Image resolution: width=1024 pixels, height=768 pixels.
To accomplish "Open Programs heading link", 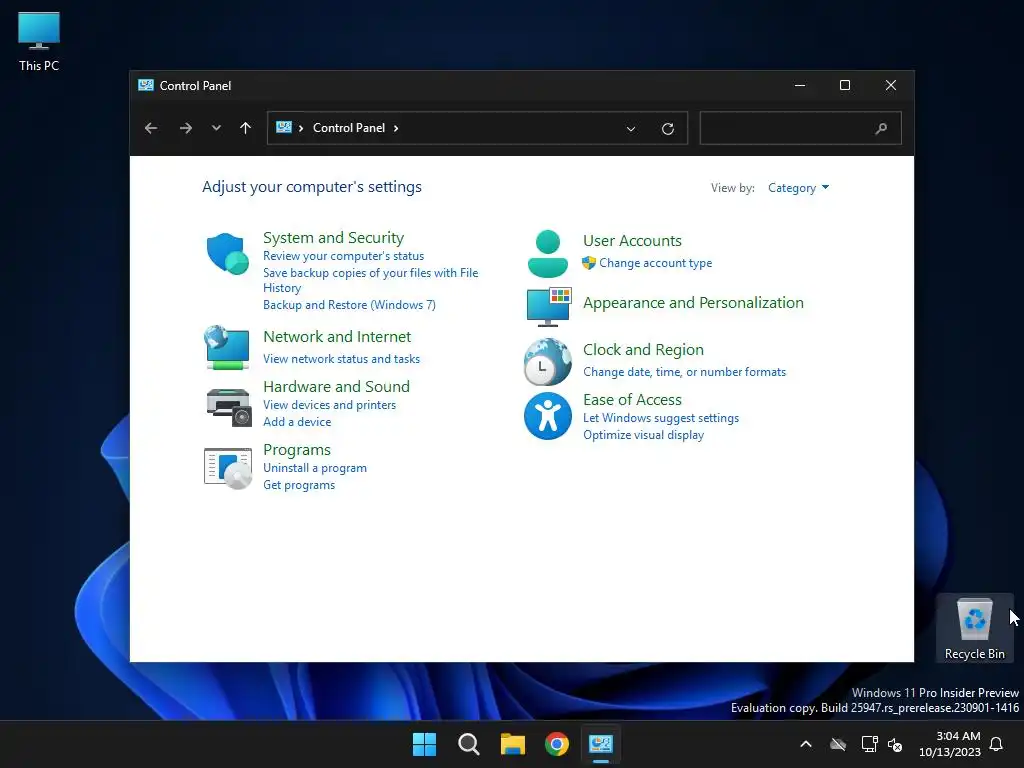I will tap(296, 450).
